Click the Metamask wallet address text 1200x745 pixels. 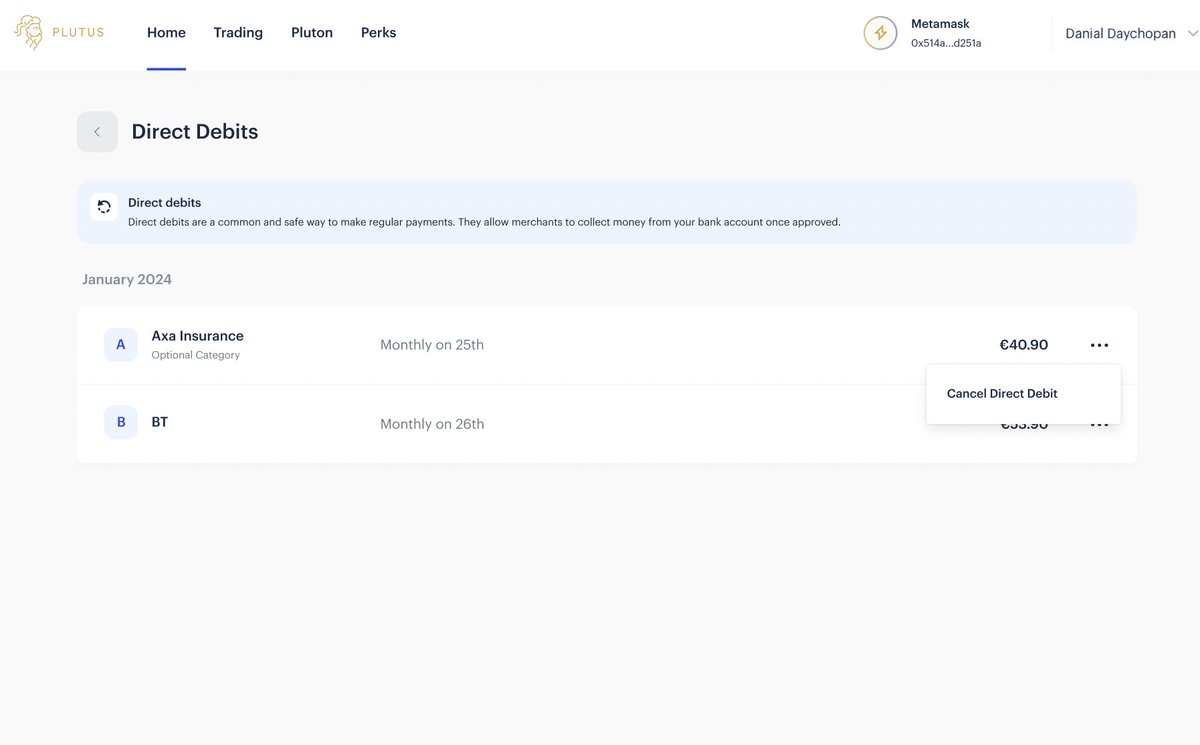point(946,43)
